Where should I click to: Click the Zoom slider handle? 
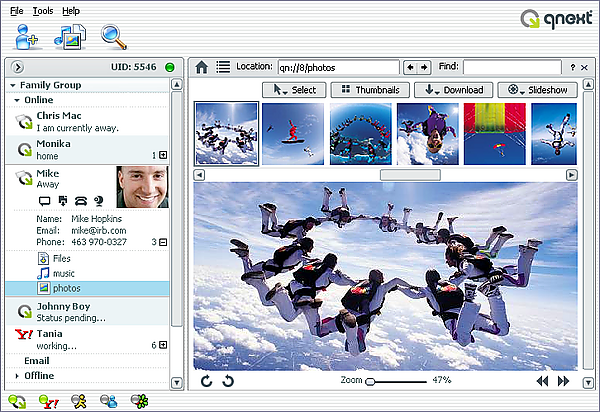pos(370,381)
